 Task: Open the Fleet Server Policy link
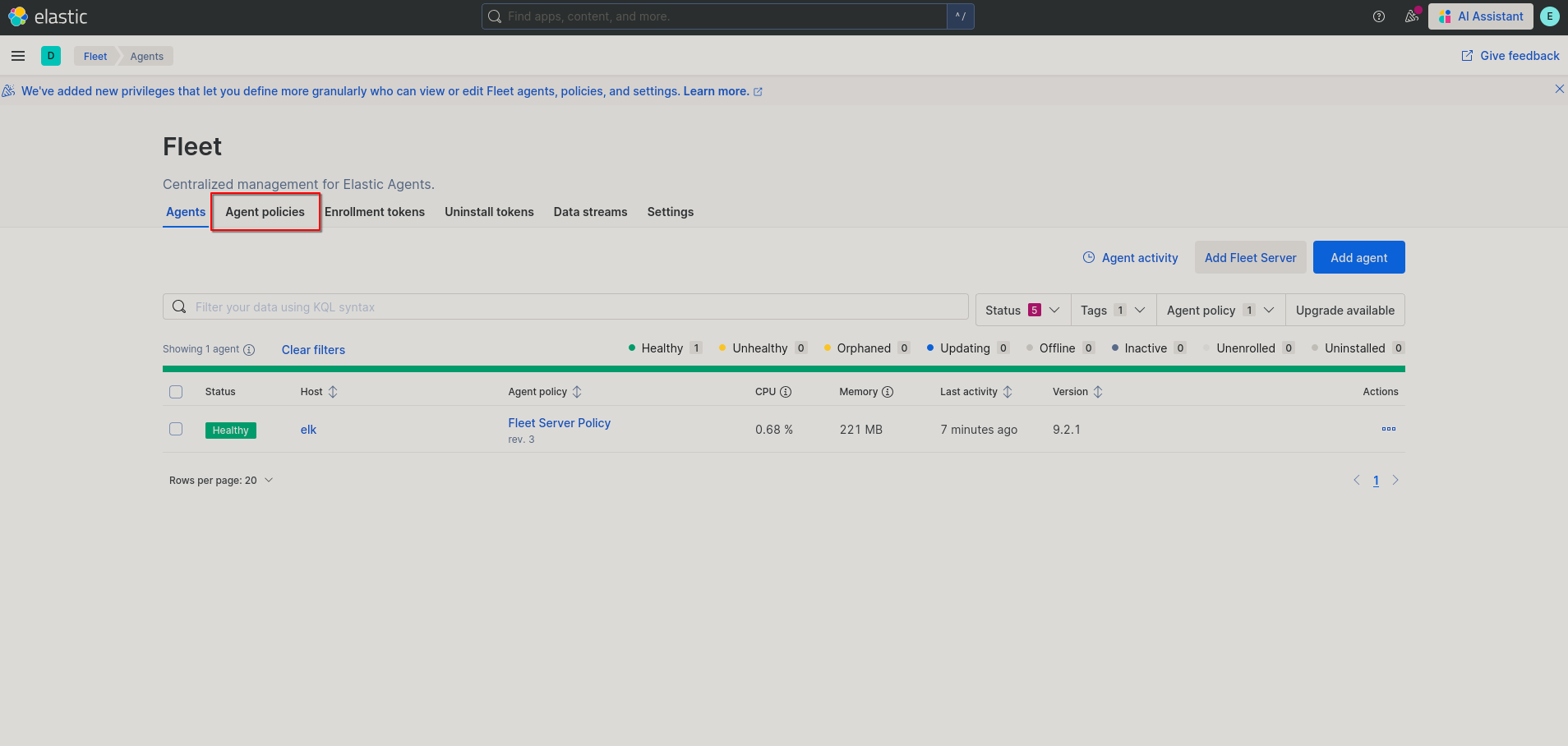pyautogui.click(x=560, y=423)
